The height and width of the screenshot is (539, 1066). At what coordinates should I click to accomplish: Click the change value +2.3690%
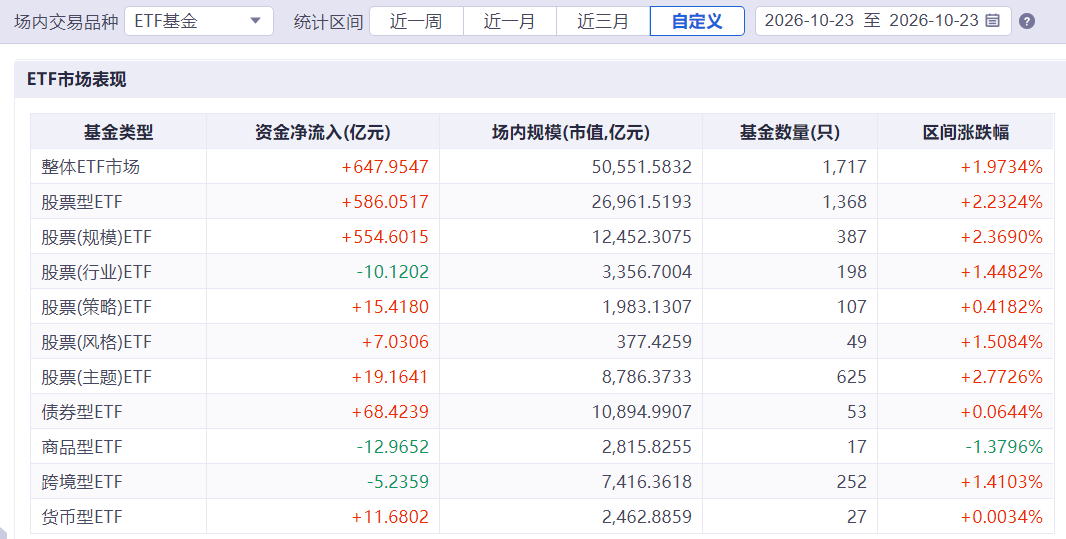click(1001, 237)
